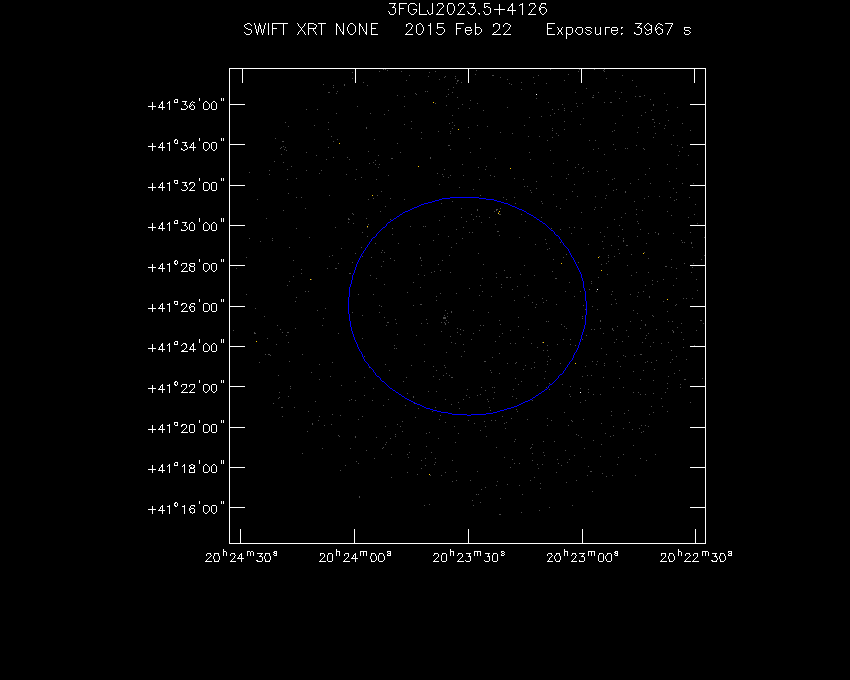Click the declination label +41°32'00"
Image resolution: width=850 pixels, height=680 pixels.
click(186, 186)
